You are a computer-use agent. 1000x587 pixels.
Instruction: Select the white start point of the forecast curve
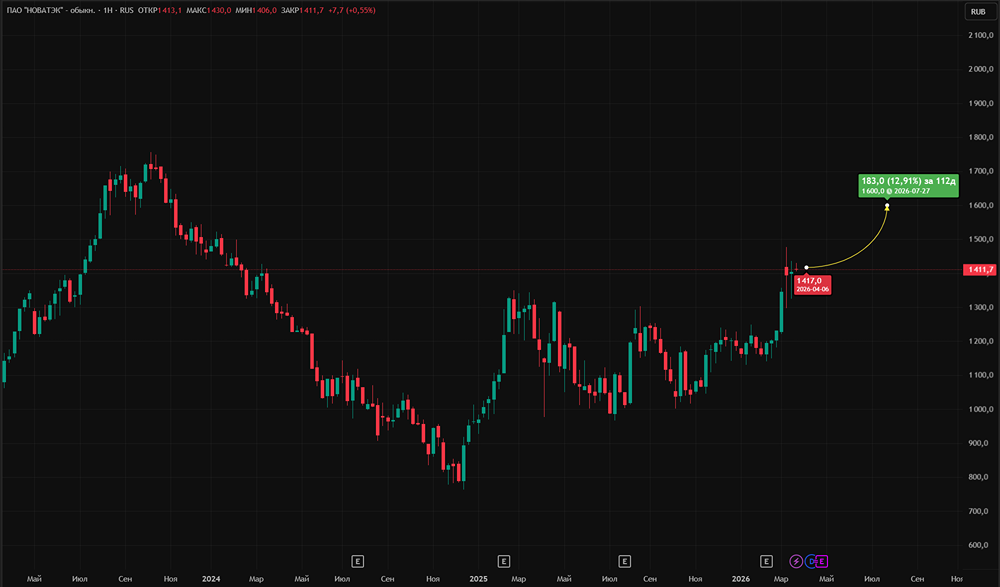coord(806,267)
